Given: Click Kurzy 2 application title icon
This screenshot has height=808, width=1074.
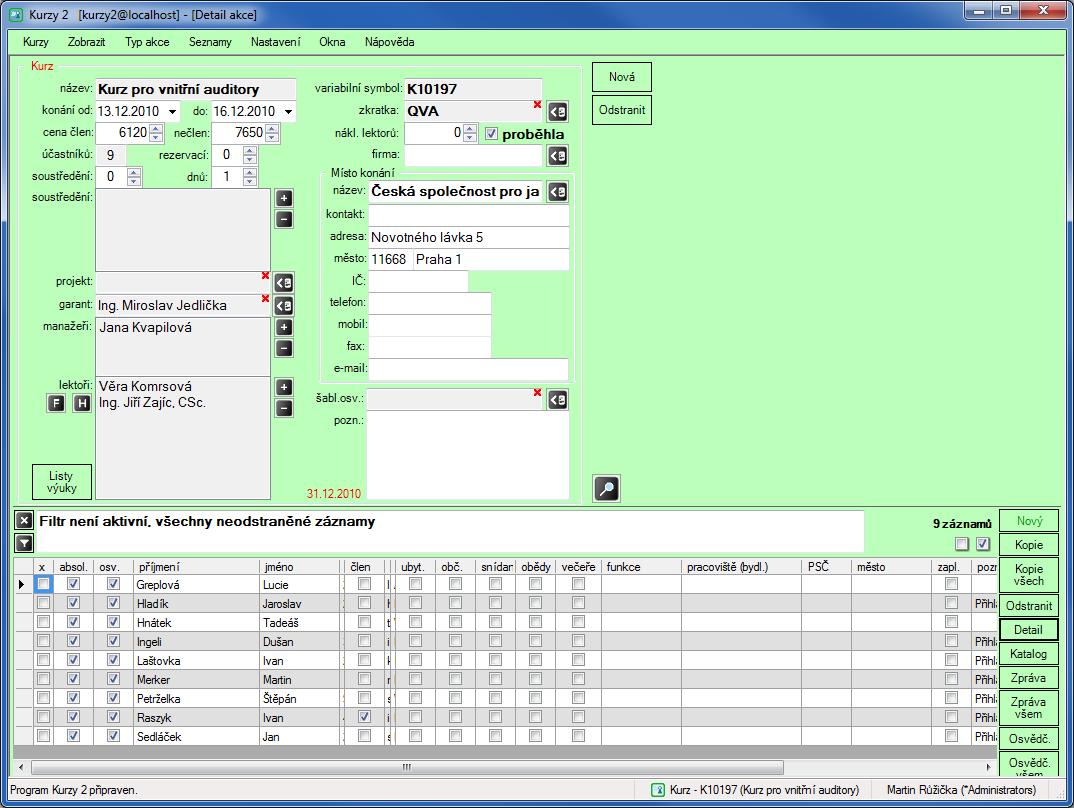Looking at the screenshot, I should click(x=16, y=14).
